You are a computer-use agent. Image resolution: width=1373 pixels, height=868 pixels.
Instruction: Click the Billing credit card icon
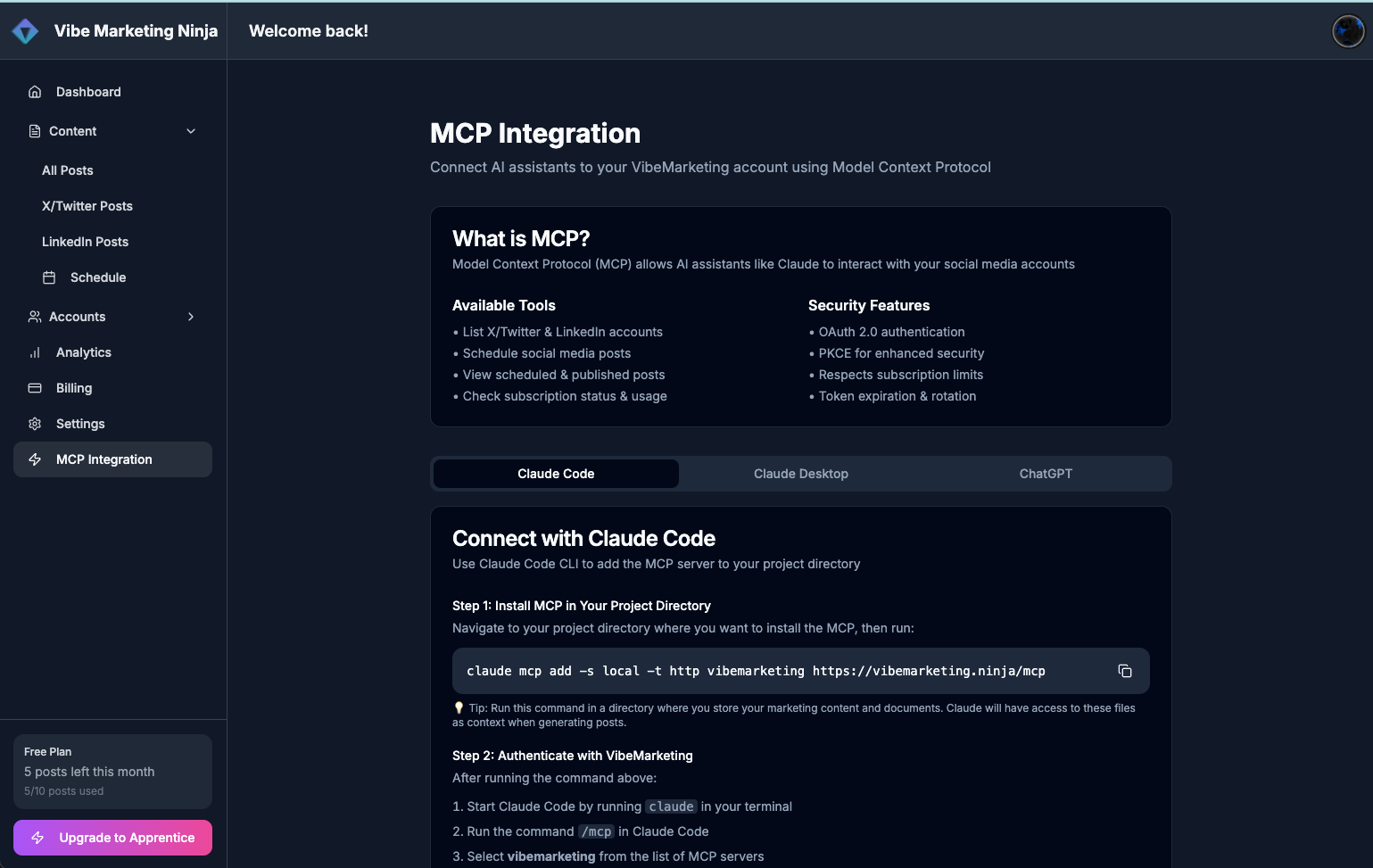(35, 388)
